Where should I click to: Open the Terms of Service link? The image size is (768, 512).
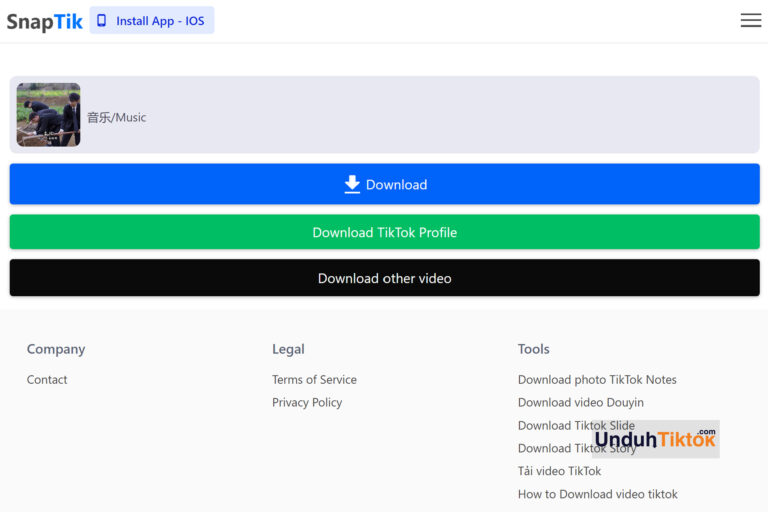coord(314,380)
